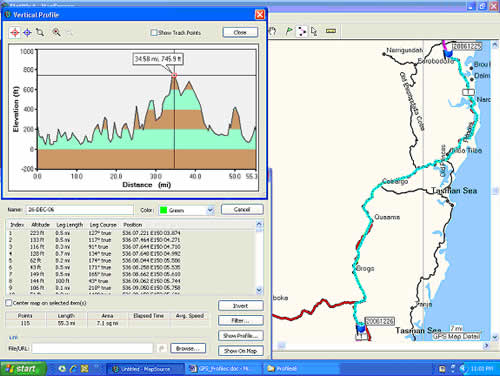Click the link icon button next to File/URL field

coord(162,348)
